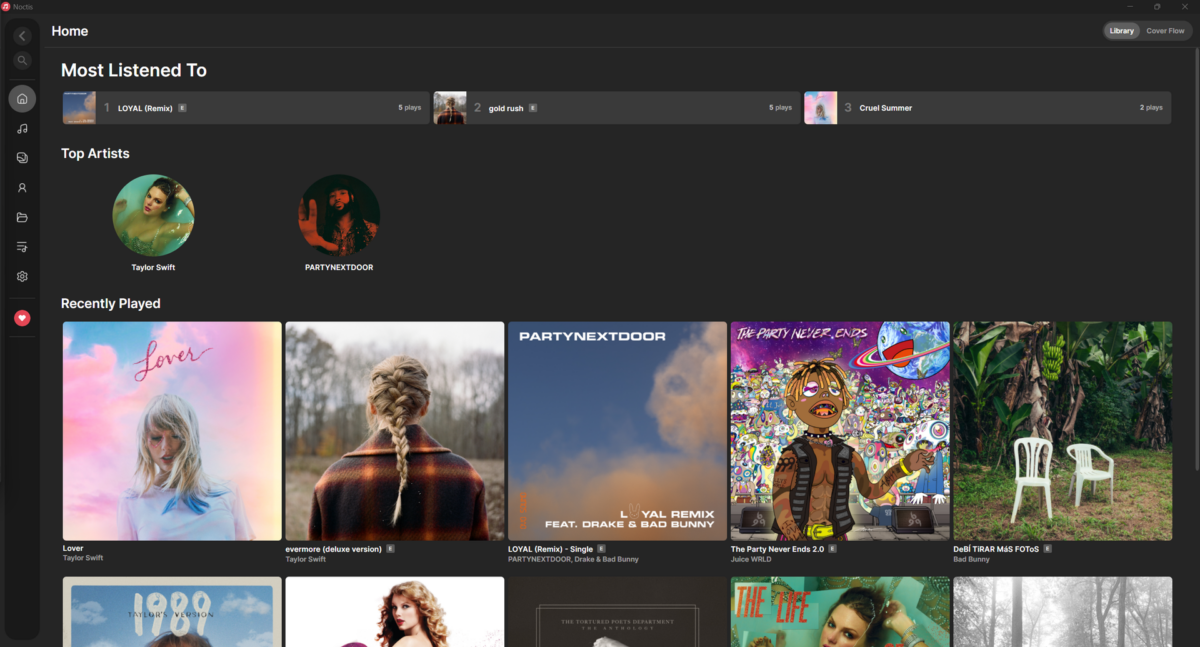This screenshot has width=1200, height=647.
Task: Open the evermore album cover
Action: (x=395, y=431)
